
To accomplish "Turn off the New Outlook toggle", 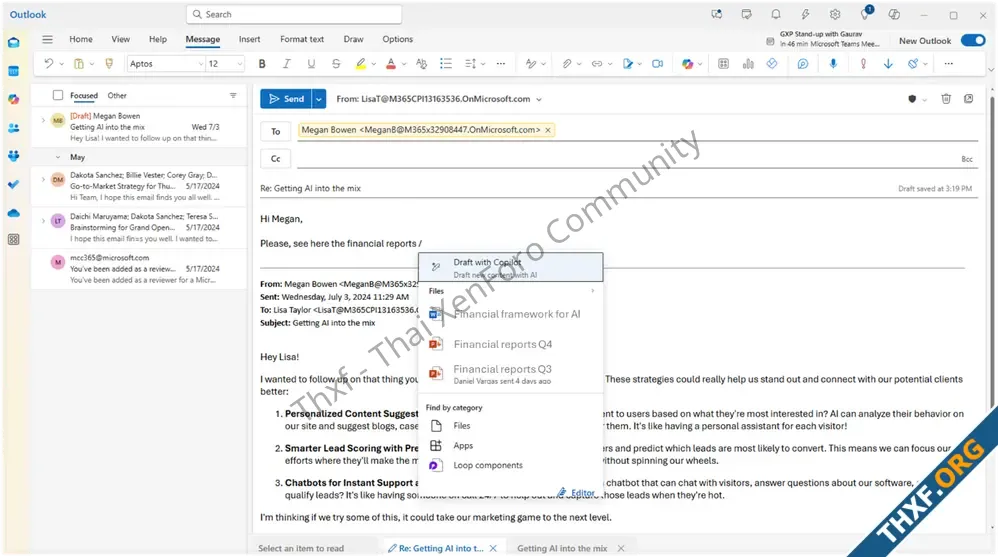I will 973,40.
